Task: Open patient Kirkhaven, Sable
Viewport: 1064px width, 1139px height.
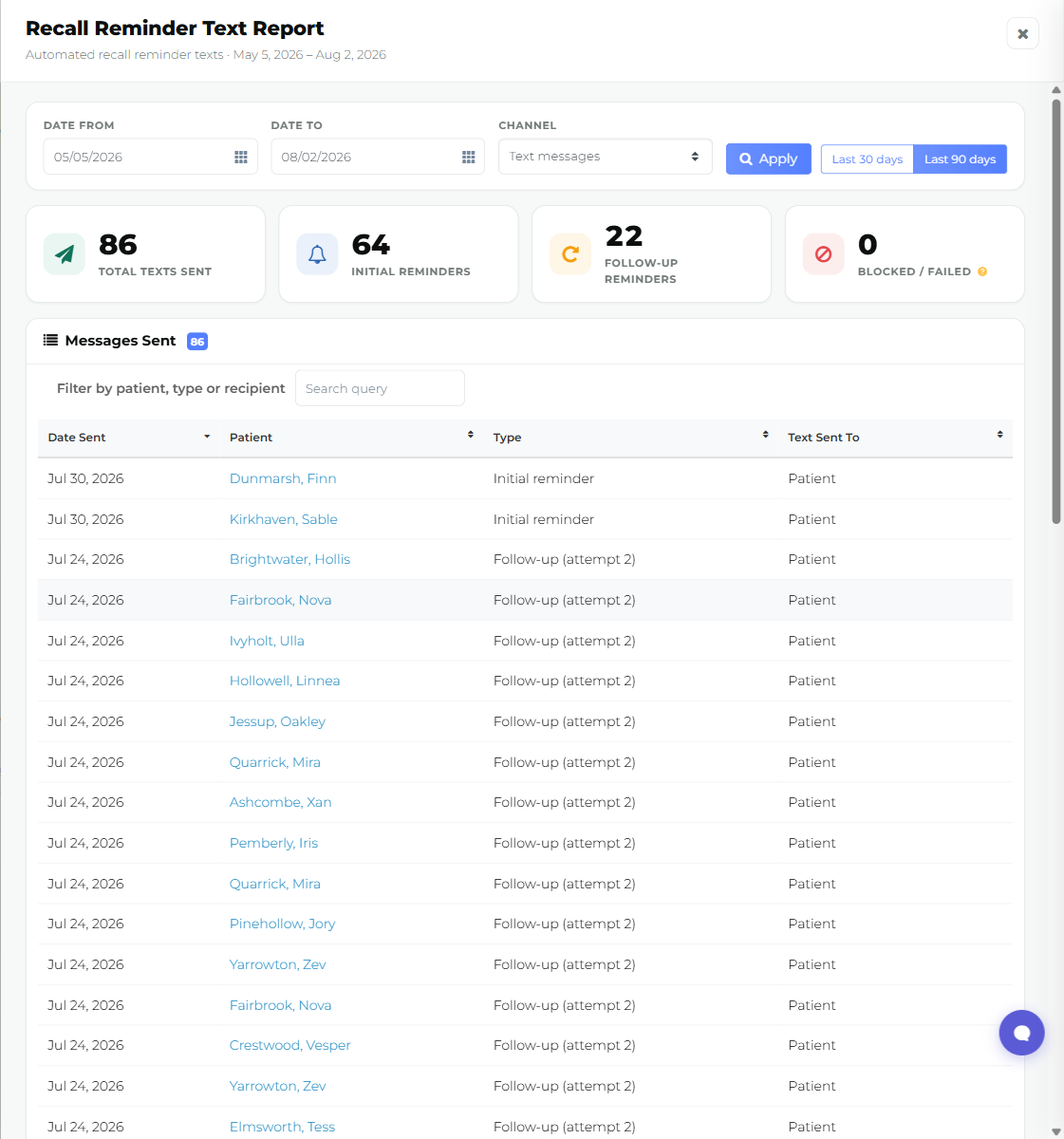Action: 284,519
